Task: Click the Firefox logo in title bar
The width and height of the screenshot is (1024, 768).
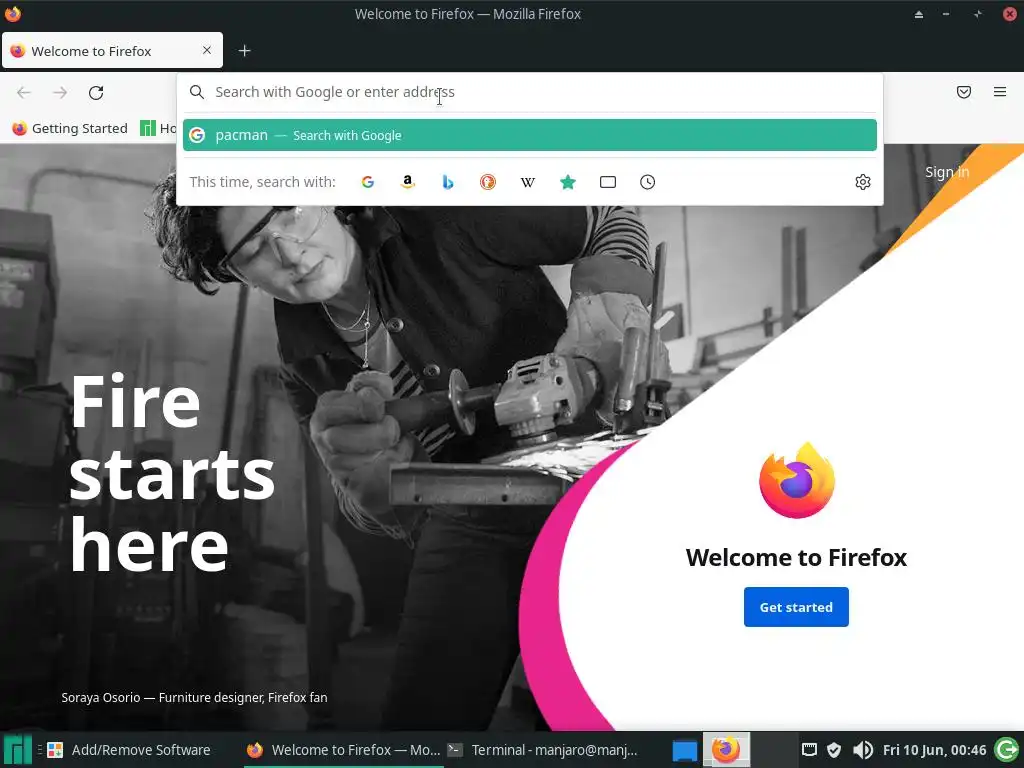Action: 12,13
